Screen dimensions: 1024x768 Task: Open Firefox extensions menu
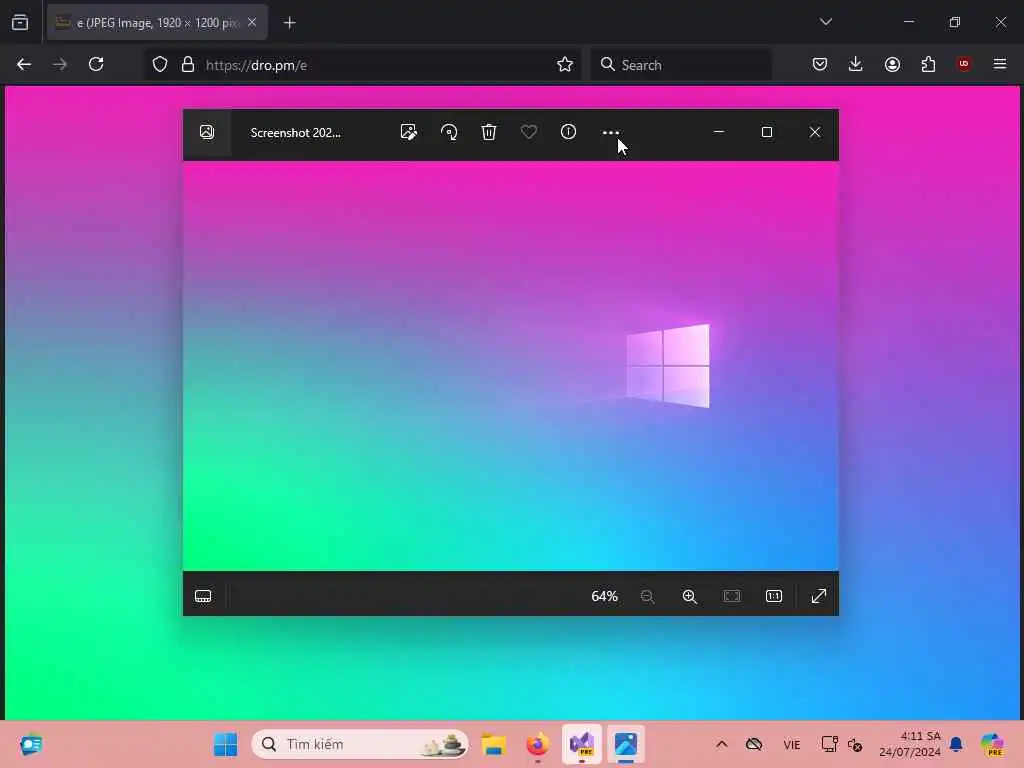tap(928, 65)
